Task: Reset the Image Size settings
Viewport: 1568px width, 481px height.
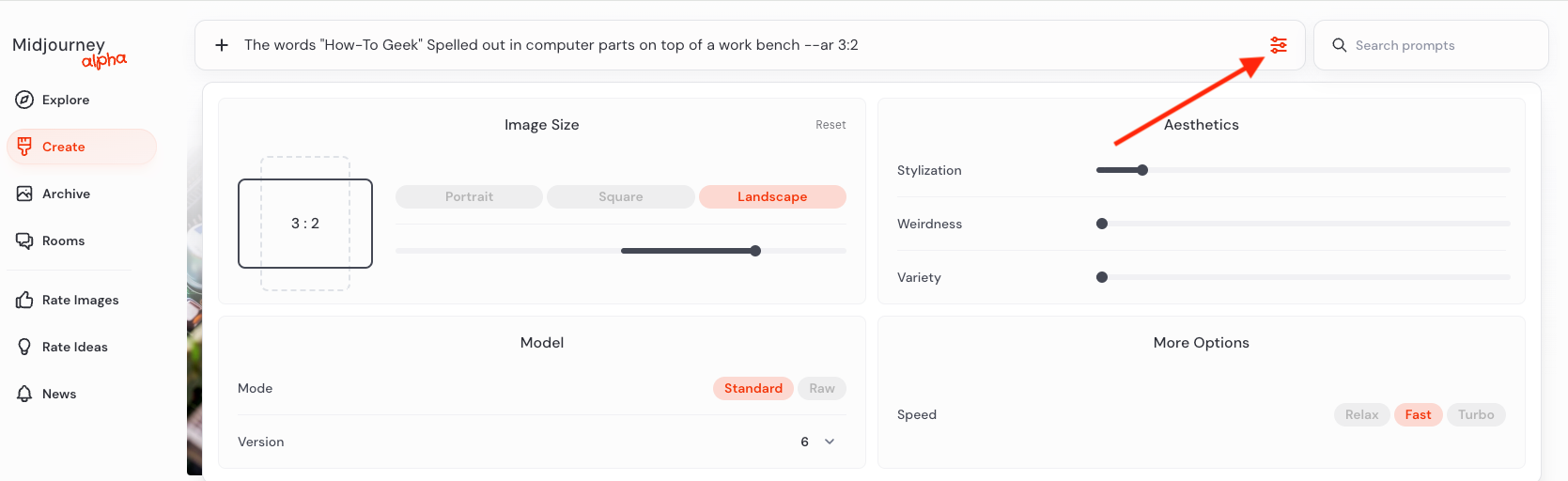Action: pos(831,125)
